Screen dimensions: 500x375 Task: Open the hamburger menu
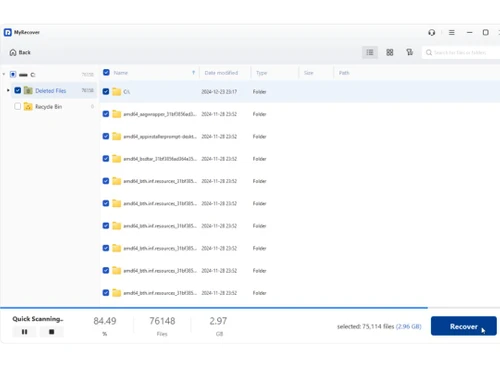tap(452, 32)
